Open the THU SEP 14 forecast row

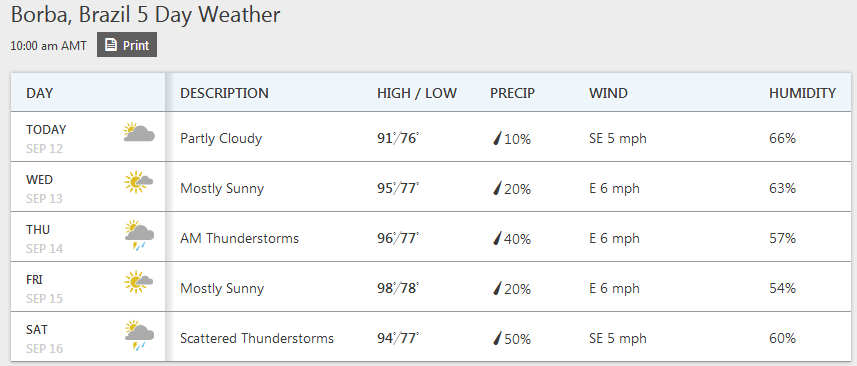tap(431, 237)
